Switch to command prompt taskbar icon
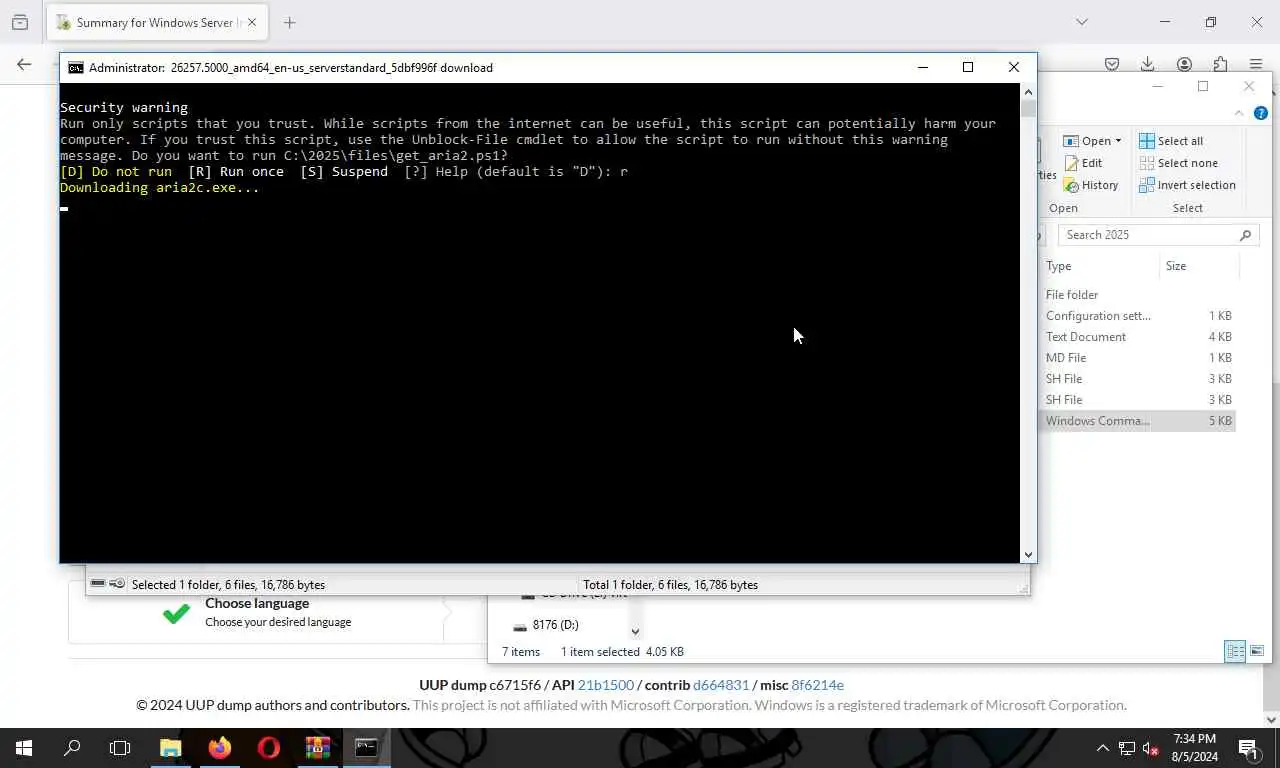The width and height of the screenshot is (1280, 768). pos(366,748)
